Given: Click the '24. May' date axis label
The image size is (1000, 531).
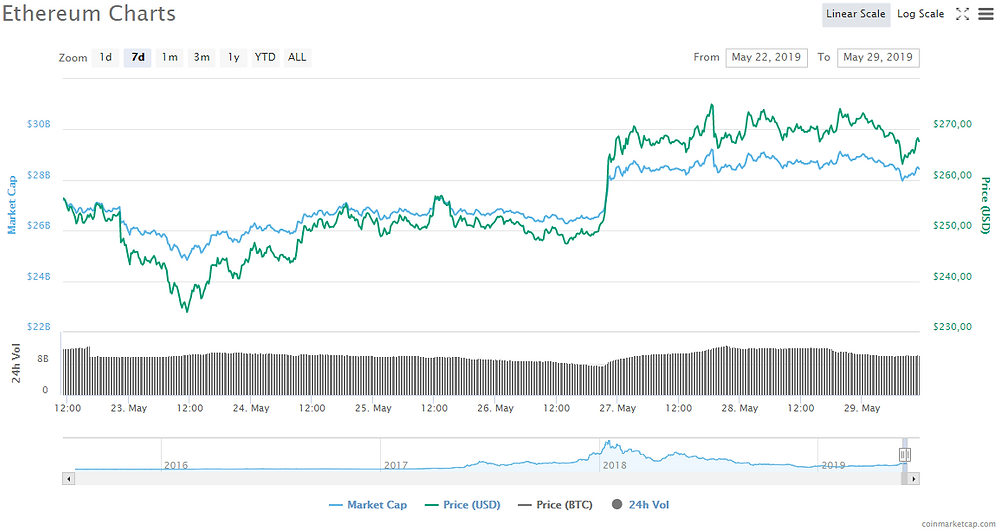Looking at the screenshot, I should pyautogui.click(x=251, y=408).
